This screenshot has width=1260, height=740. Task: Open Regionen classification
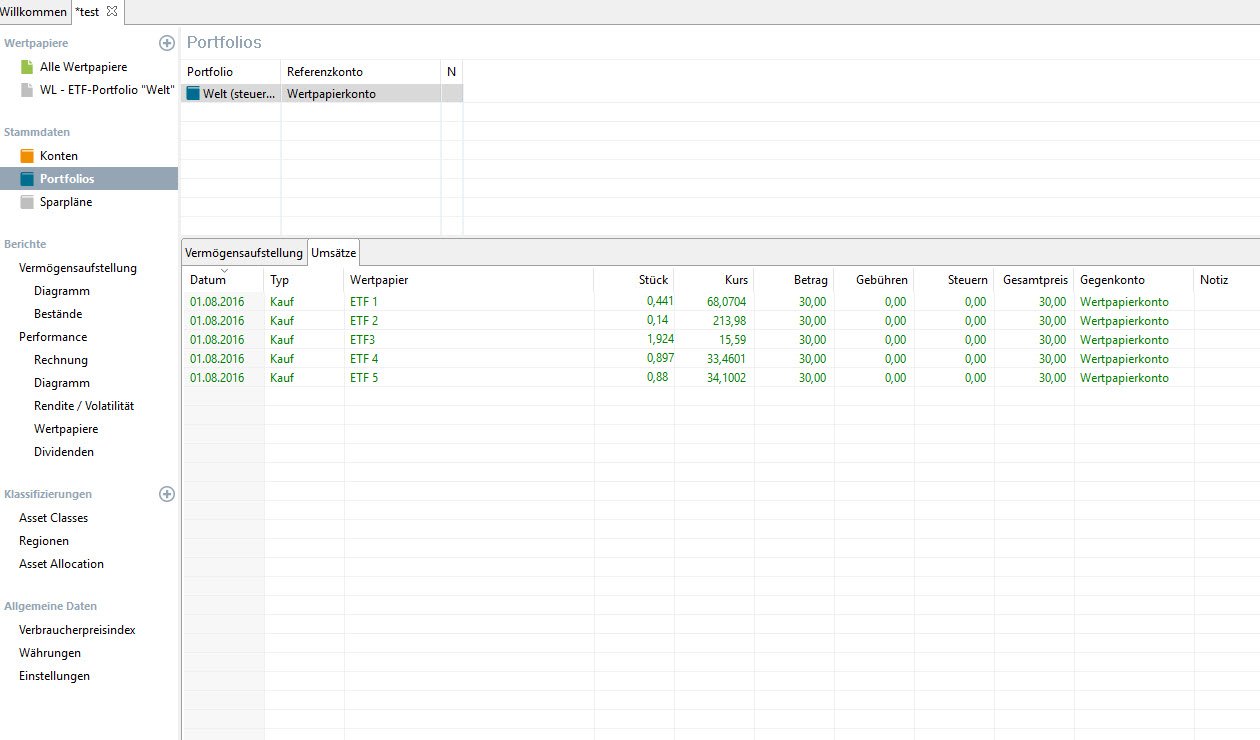point(44,541)
